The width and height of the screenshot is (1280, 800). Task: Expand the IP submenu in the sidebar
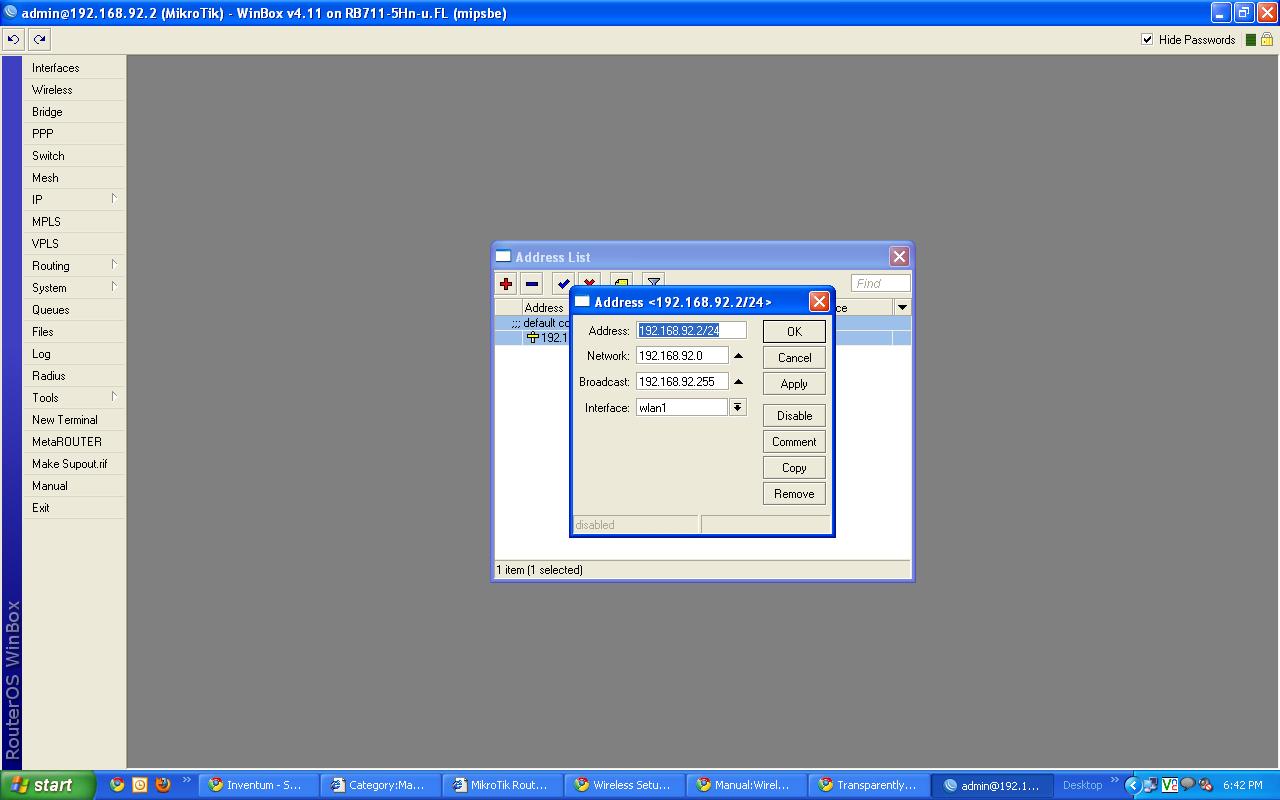114,199
